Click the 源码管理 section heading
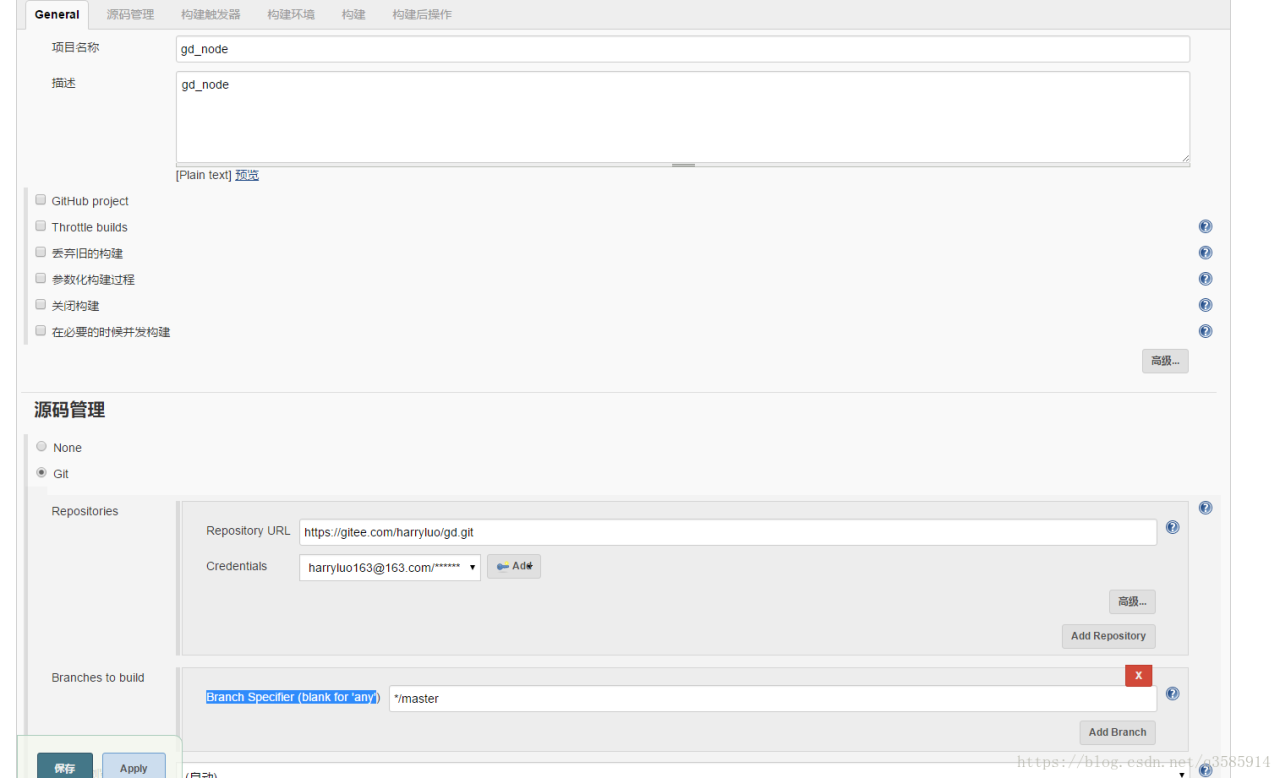The image size is (1280, 778). click(69, 410)
